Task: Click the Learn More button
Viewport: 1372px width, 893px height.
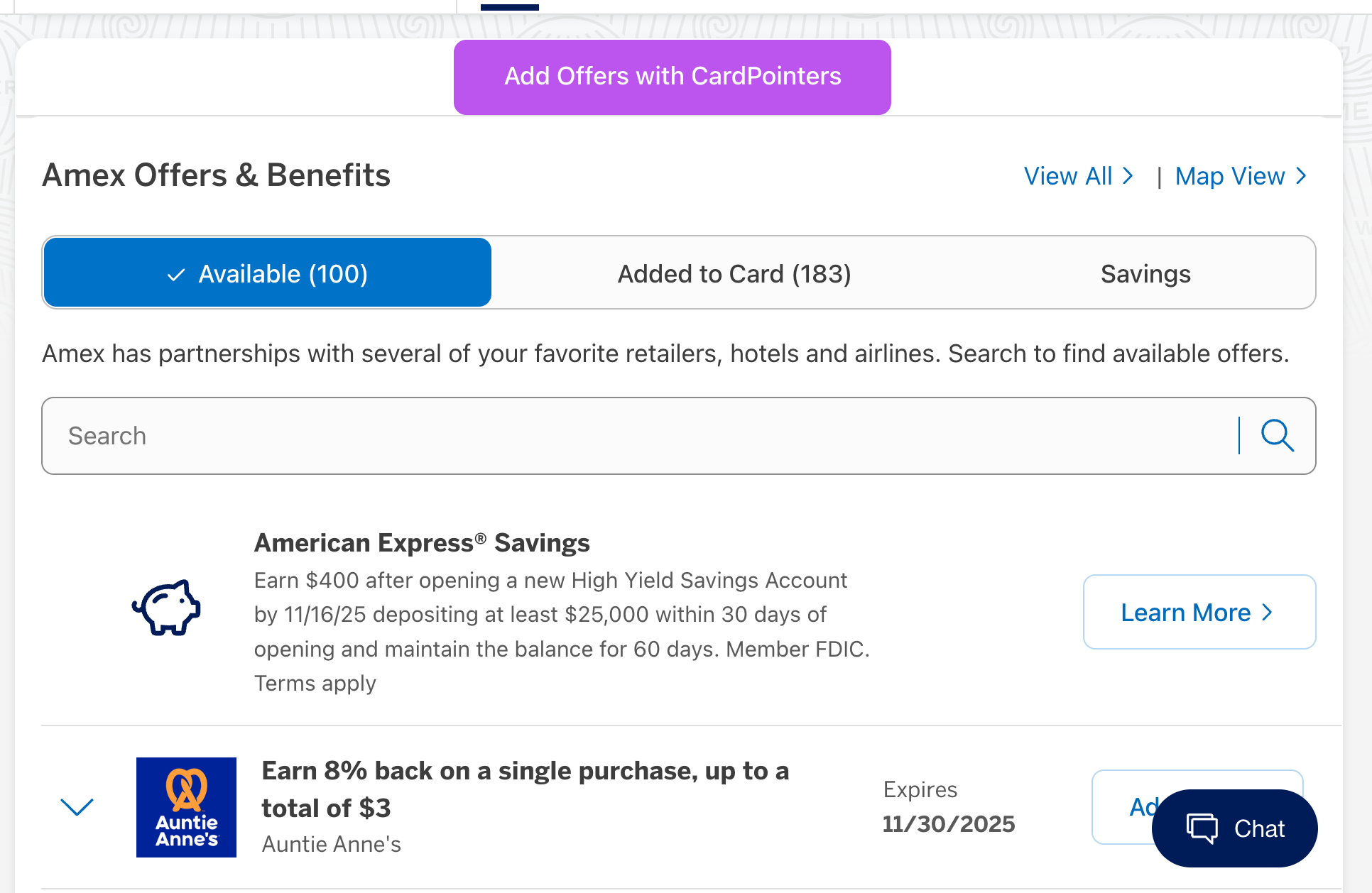Action: tap(1199, 612)
